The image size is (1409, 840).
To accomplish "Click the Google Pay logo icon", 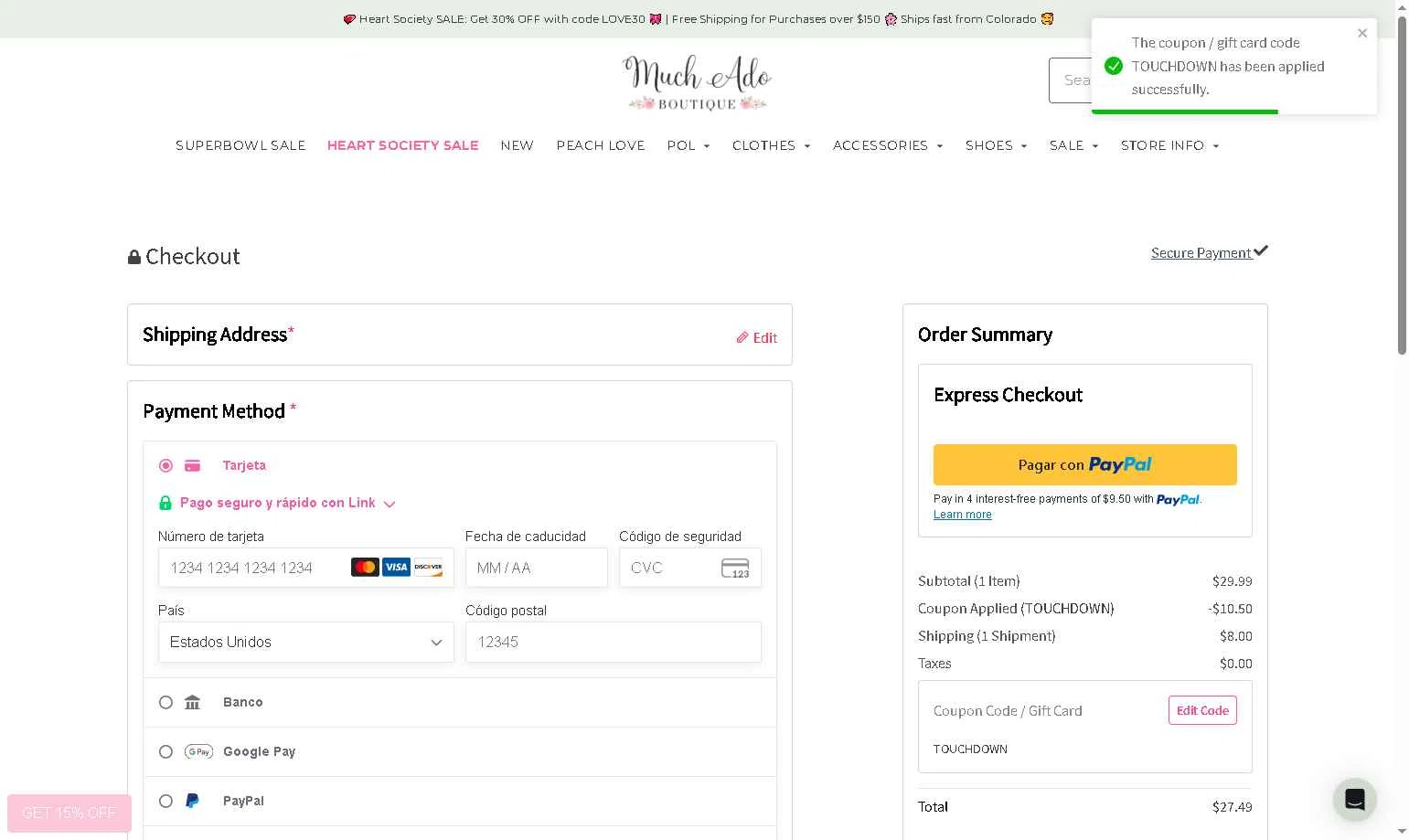I will (198, 751).
